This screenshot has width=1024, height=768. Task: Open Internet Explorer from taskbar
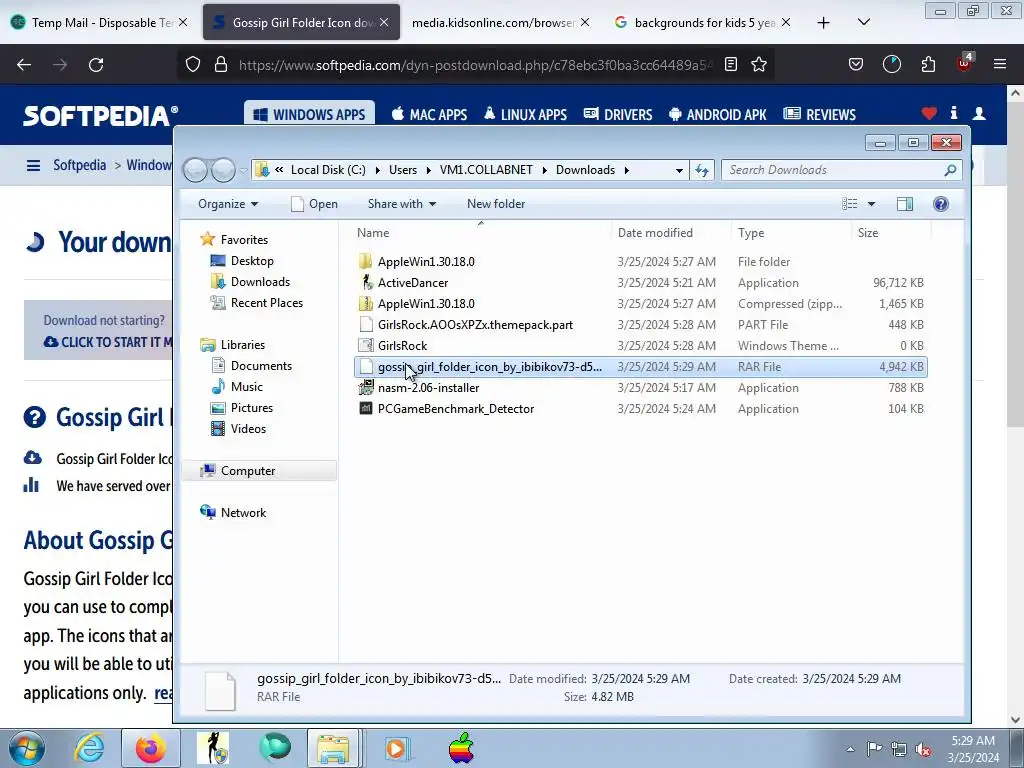click(x=89, y=748)
